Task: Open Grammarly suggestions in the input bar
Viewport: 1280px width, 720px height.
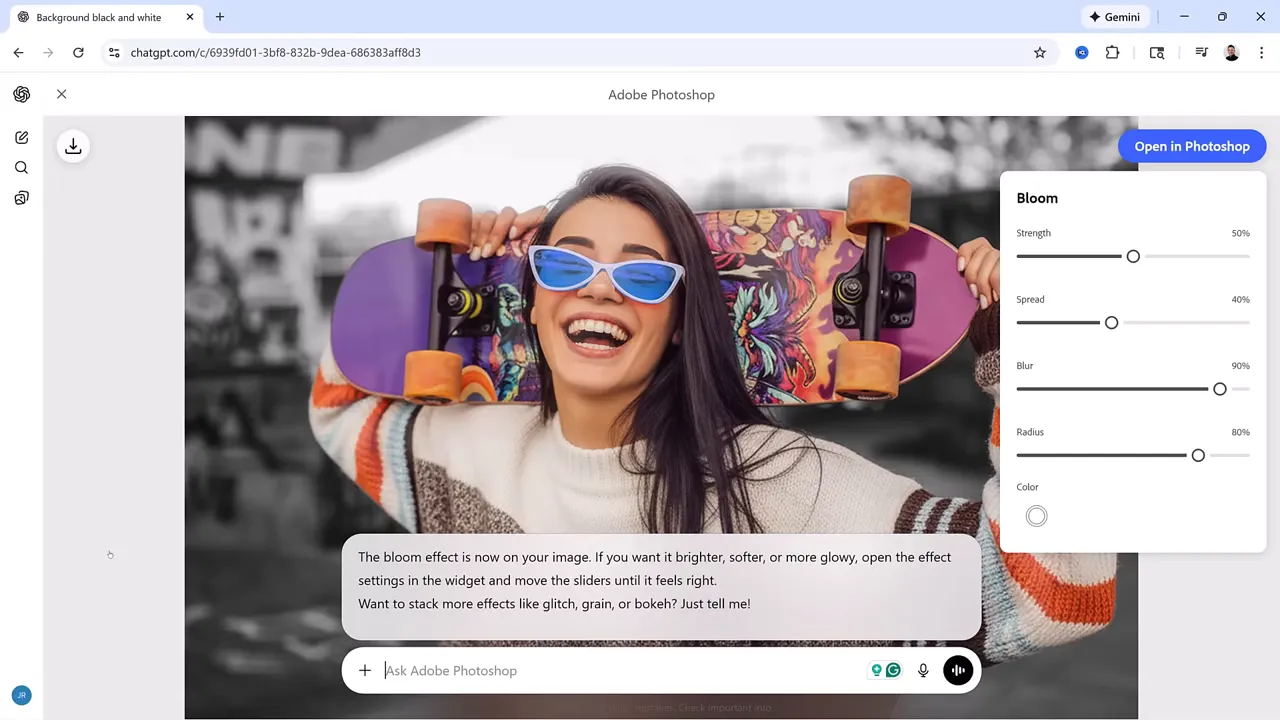Action: [893, 670]
